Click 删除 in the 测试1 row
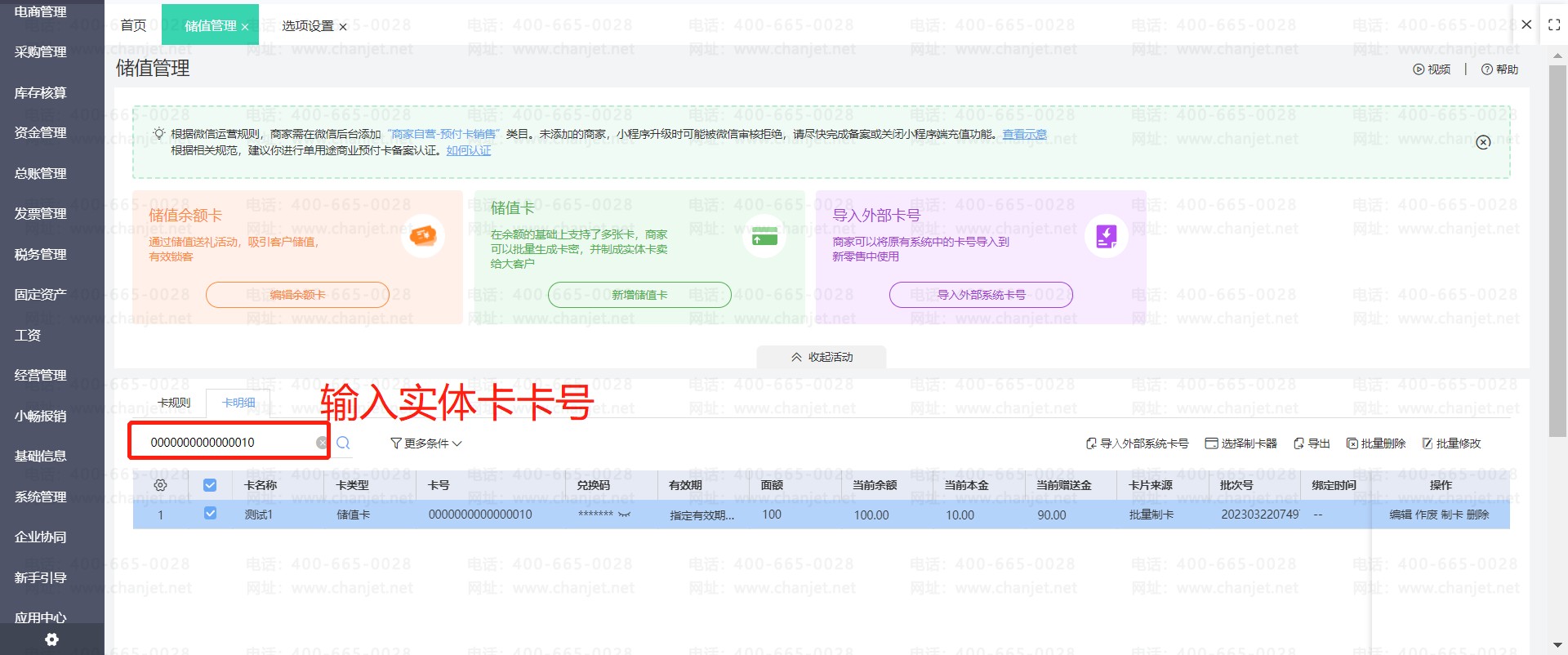Viewport: 1568px width, 655px height. [x=1478, y=515]
